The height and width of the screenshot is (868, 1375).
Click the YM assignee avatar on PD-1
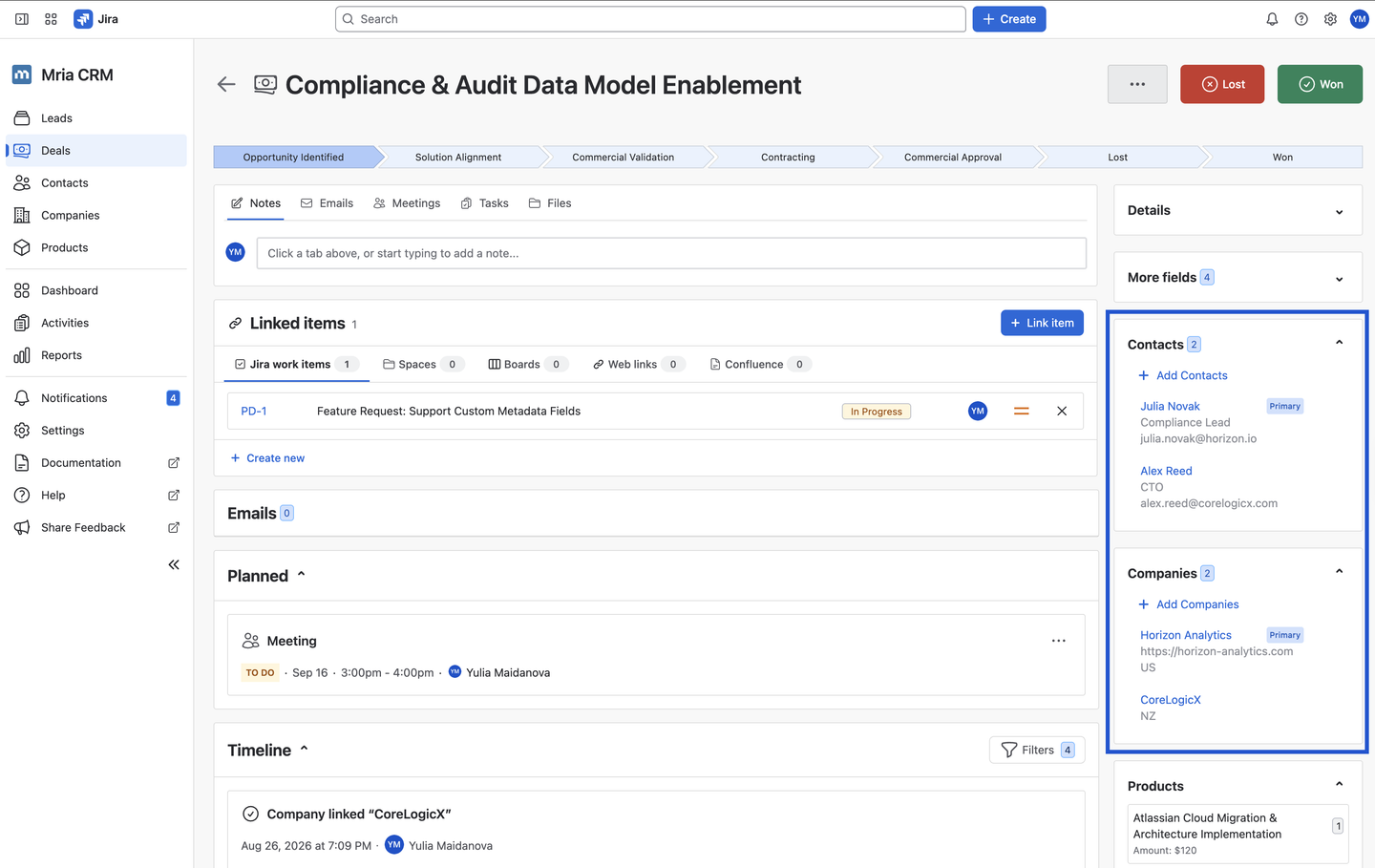978,412
